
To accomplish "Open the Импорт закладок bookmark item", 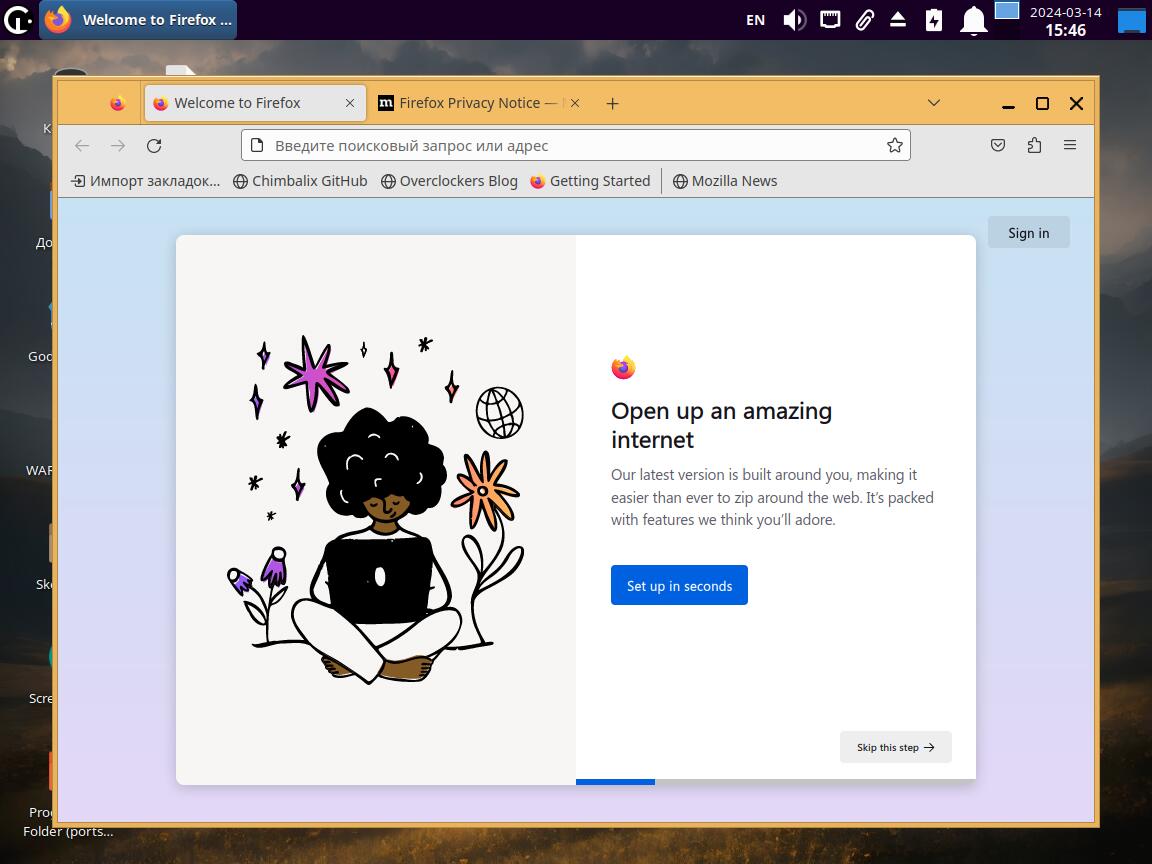I will pos(145,181).
